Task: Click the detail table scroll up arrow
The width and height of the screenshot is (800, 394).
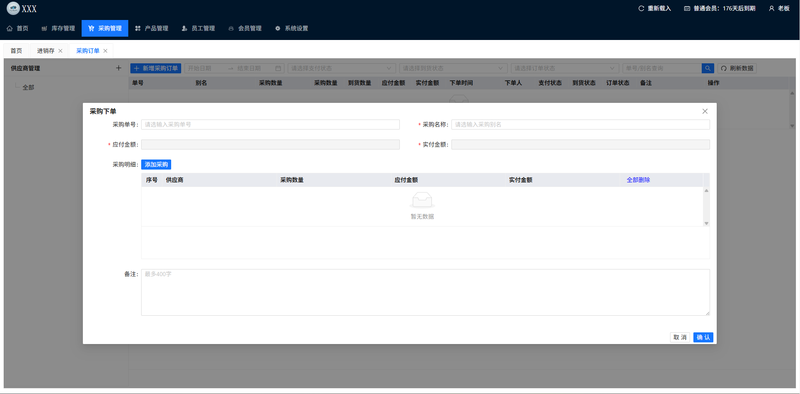Action: (707, 191)
